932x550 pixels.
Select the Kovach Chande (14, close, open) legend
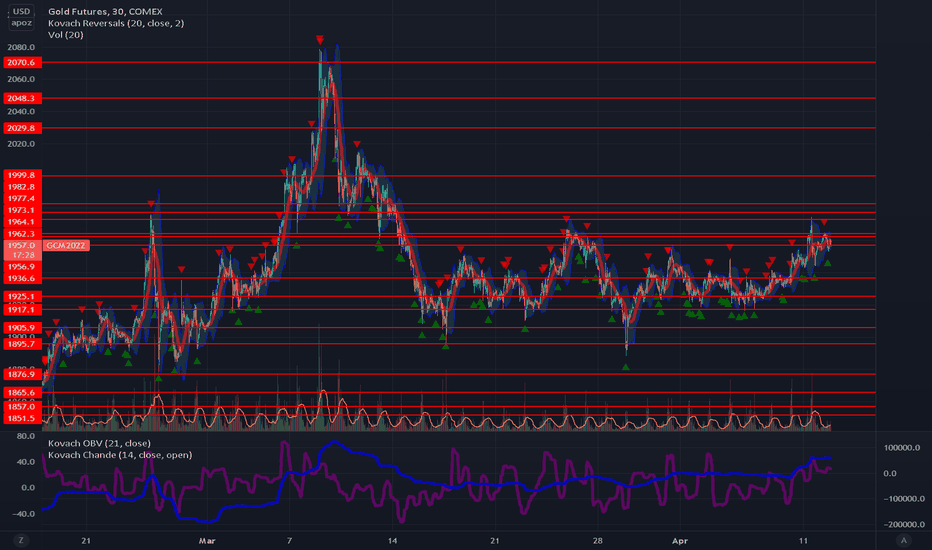120,455
